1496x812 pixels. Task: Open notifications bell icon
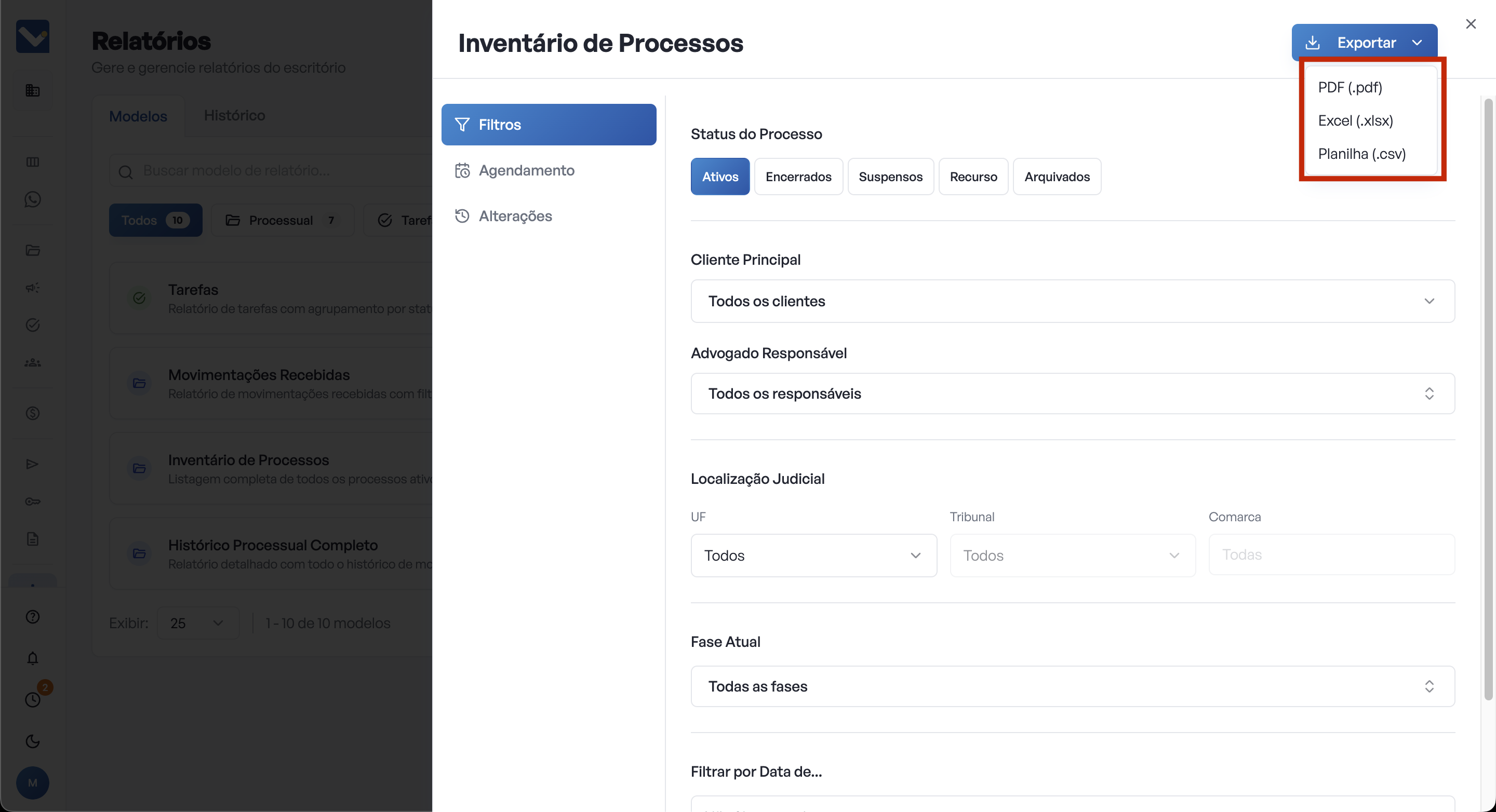click(33, 658)
